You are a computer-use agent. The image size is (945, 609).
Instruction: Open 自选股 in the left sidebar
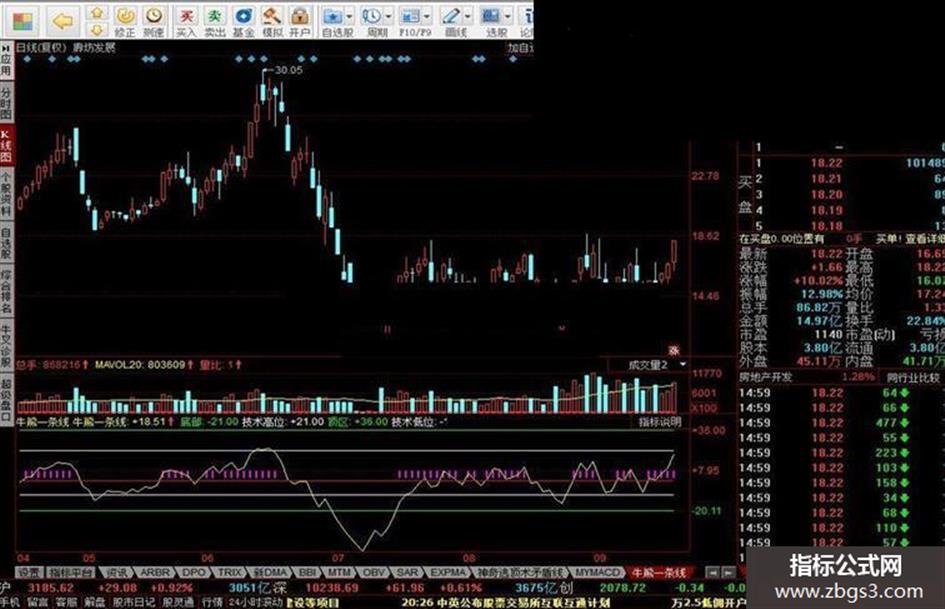[6, 242]
